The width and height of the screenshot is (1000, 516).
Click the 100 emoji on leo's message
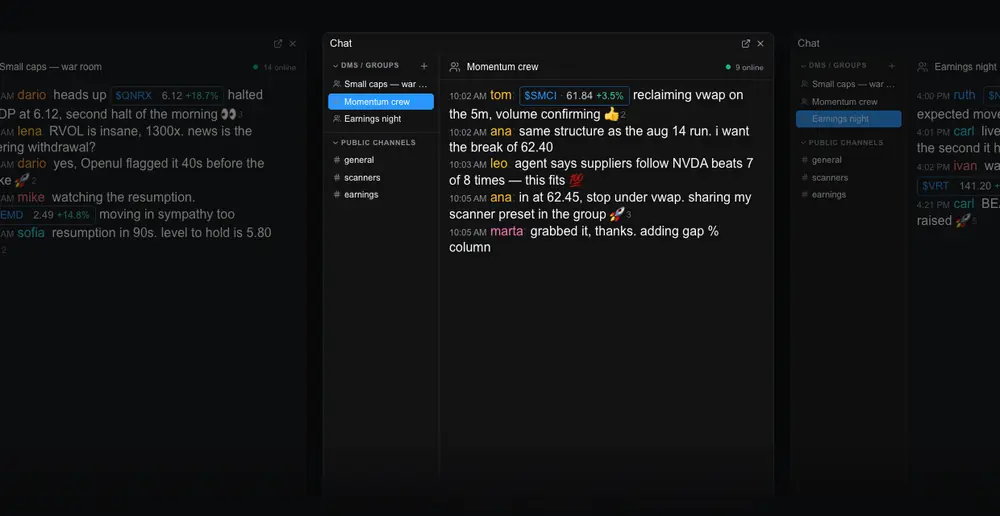pos(575,181)
